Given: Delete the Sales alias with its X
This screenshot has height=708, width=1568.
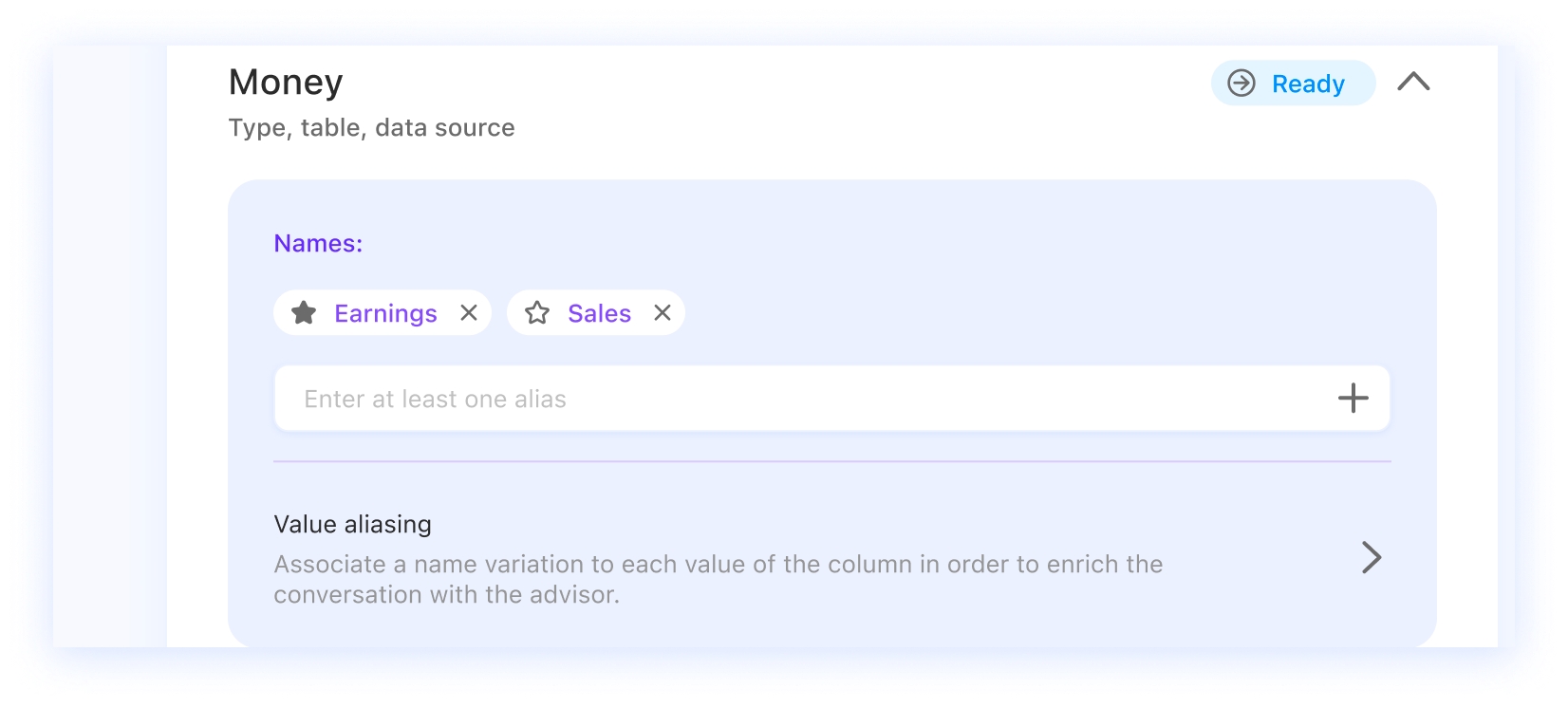Looking at the screenshot, I should (663, 313).
